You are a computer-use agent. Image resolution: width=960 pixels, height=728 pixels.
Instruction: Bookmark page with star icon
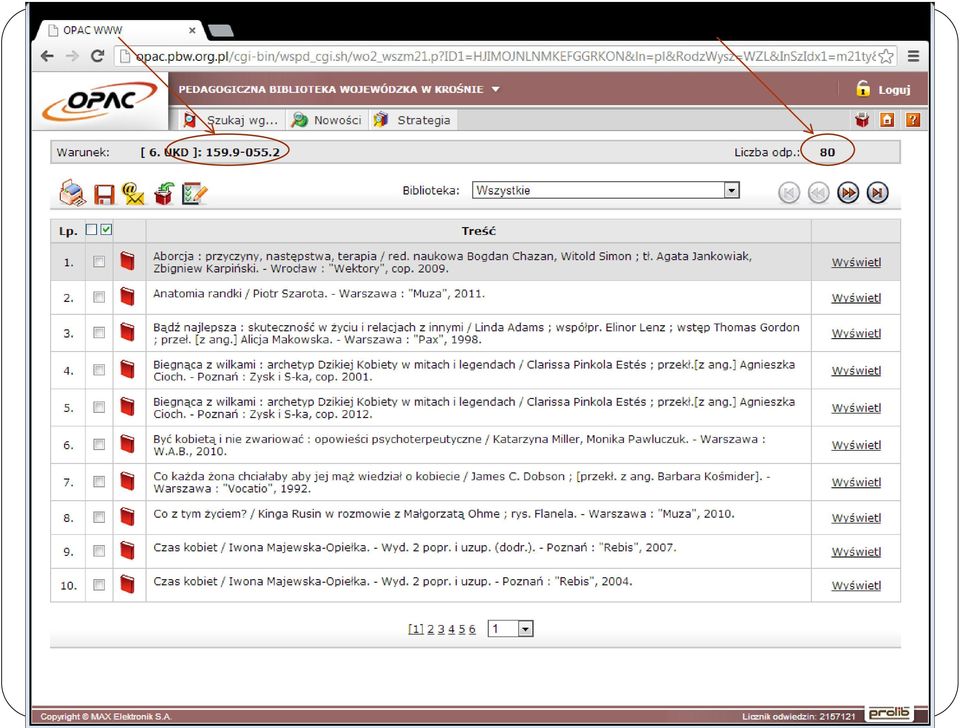[885, 56]
